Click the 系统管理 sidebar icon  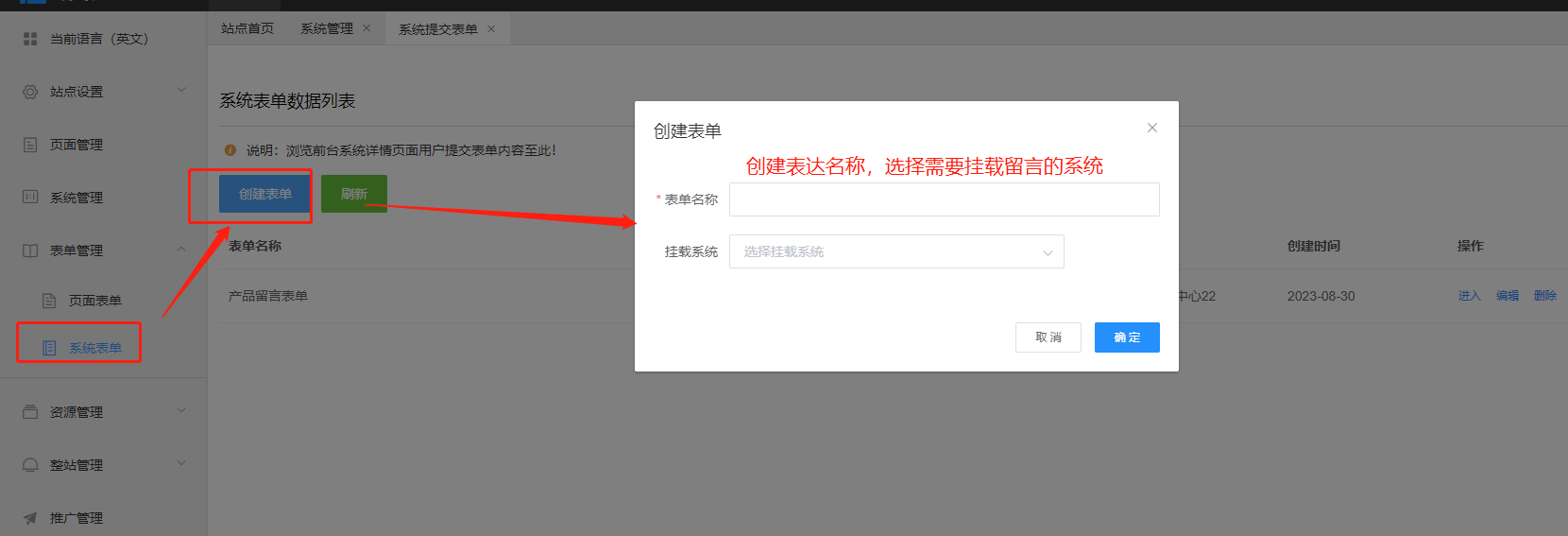[30, 198]
